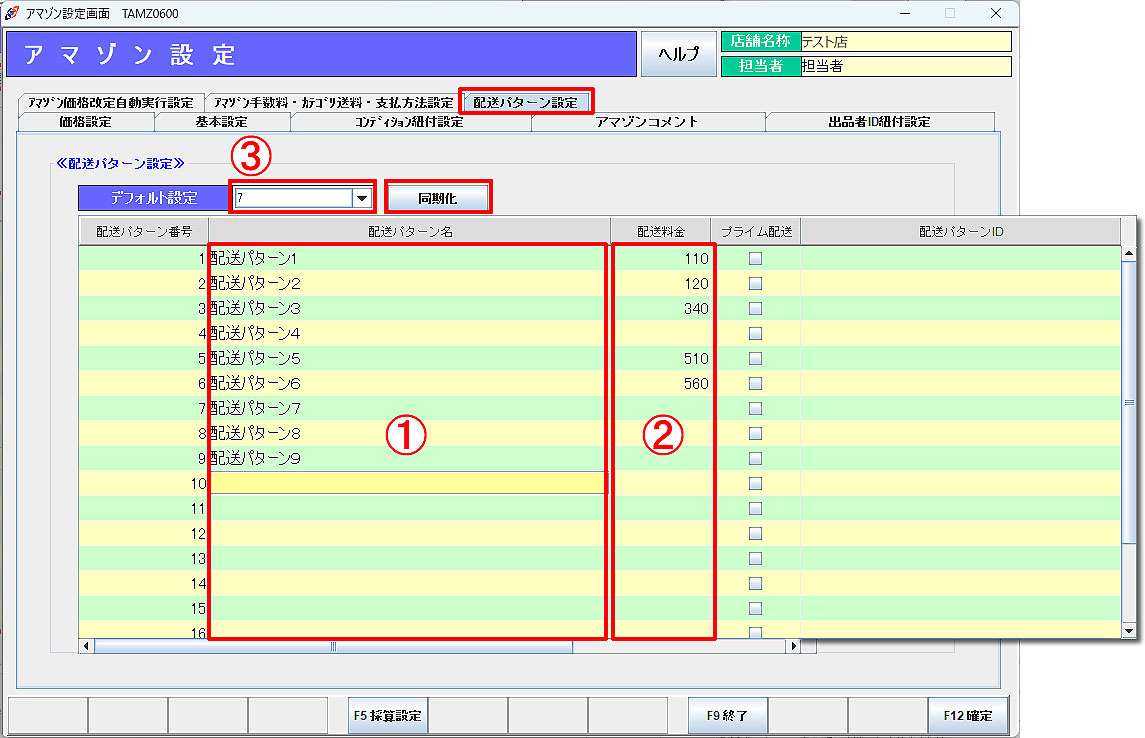Click the 店舗名称 field showing テスト店
This screenshot has width=1145, height=738.
905,42
